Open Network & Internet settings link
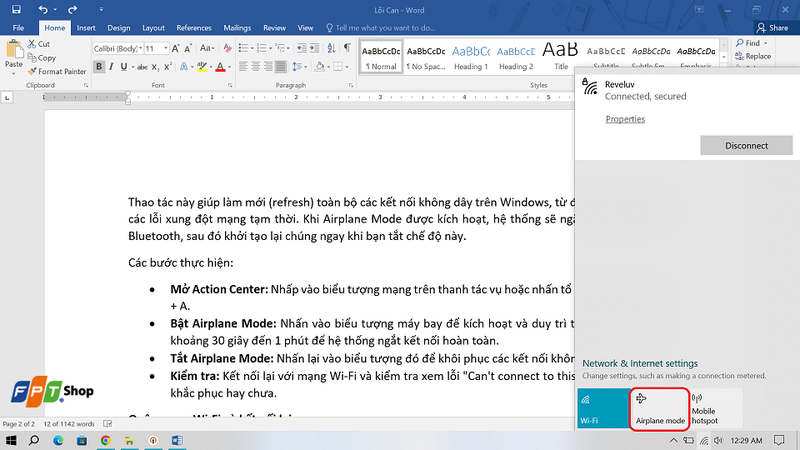The width and height of the screenshot is (800, 450). [640, 363]
